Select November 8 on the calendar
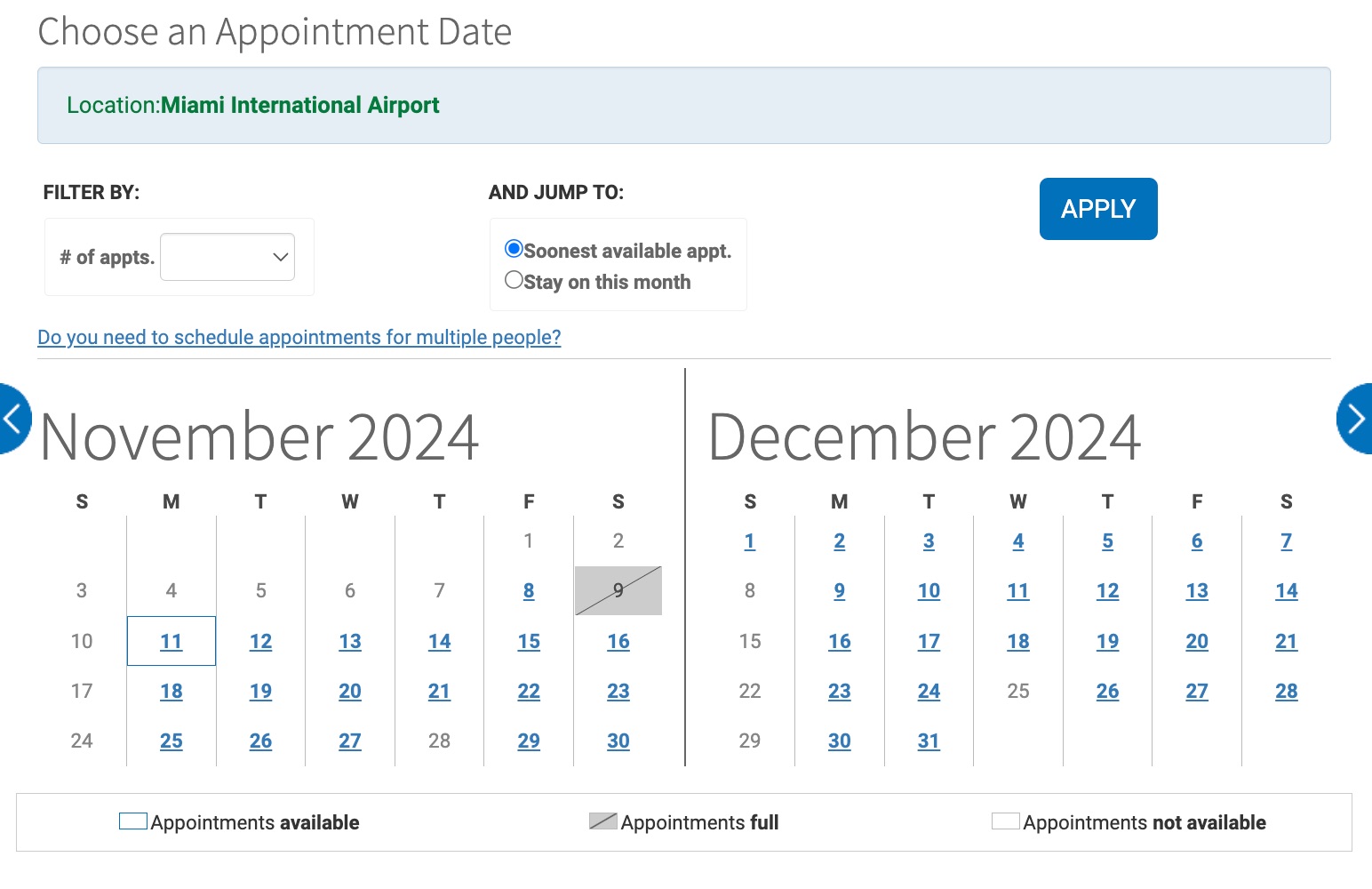Image resolution: width=1372 pixels, height=889 pixels. 529,590
